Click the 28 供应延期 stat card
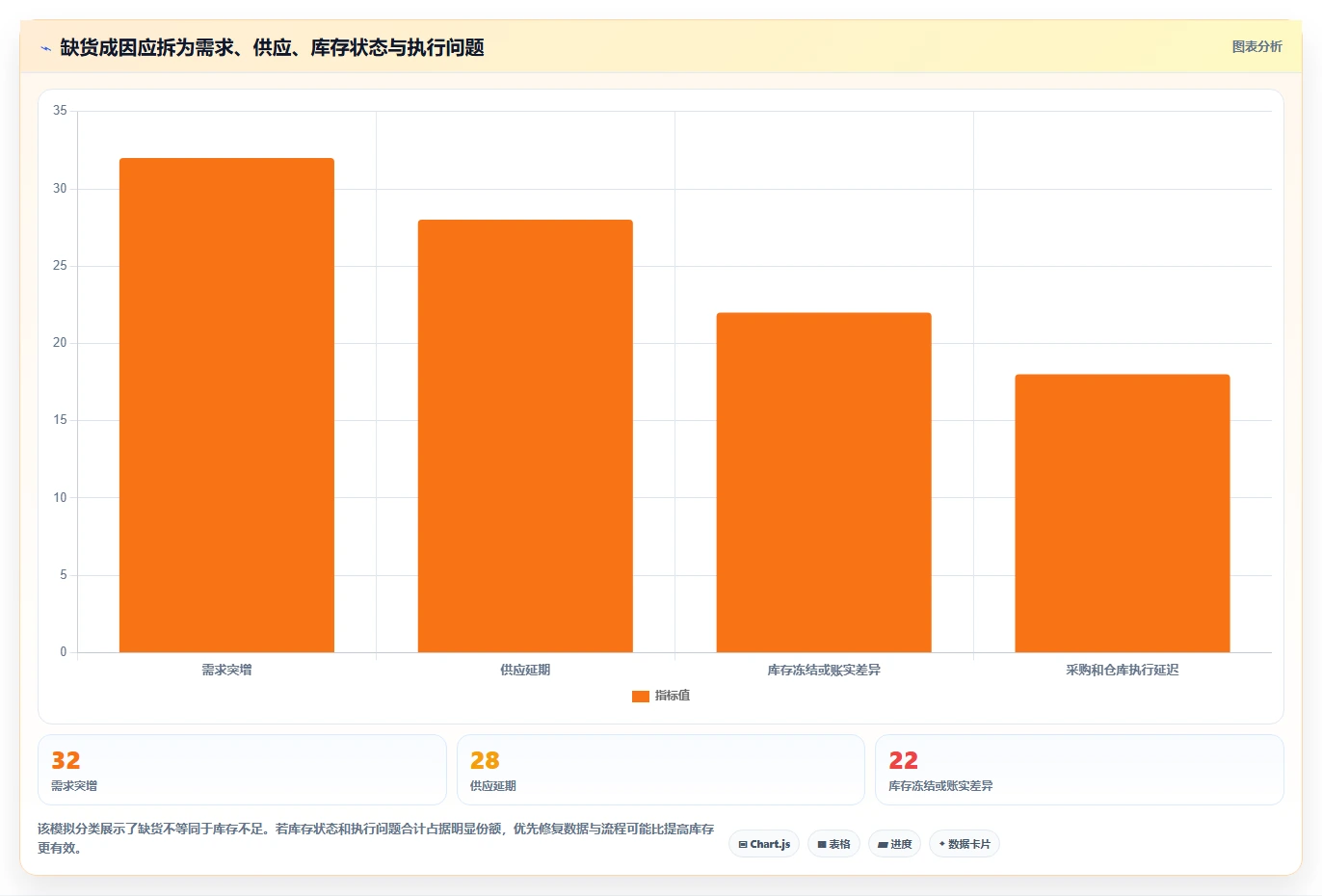Viewport: 1322px width, 896px height. tap(661, 770)
